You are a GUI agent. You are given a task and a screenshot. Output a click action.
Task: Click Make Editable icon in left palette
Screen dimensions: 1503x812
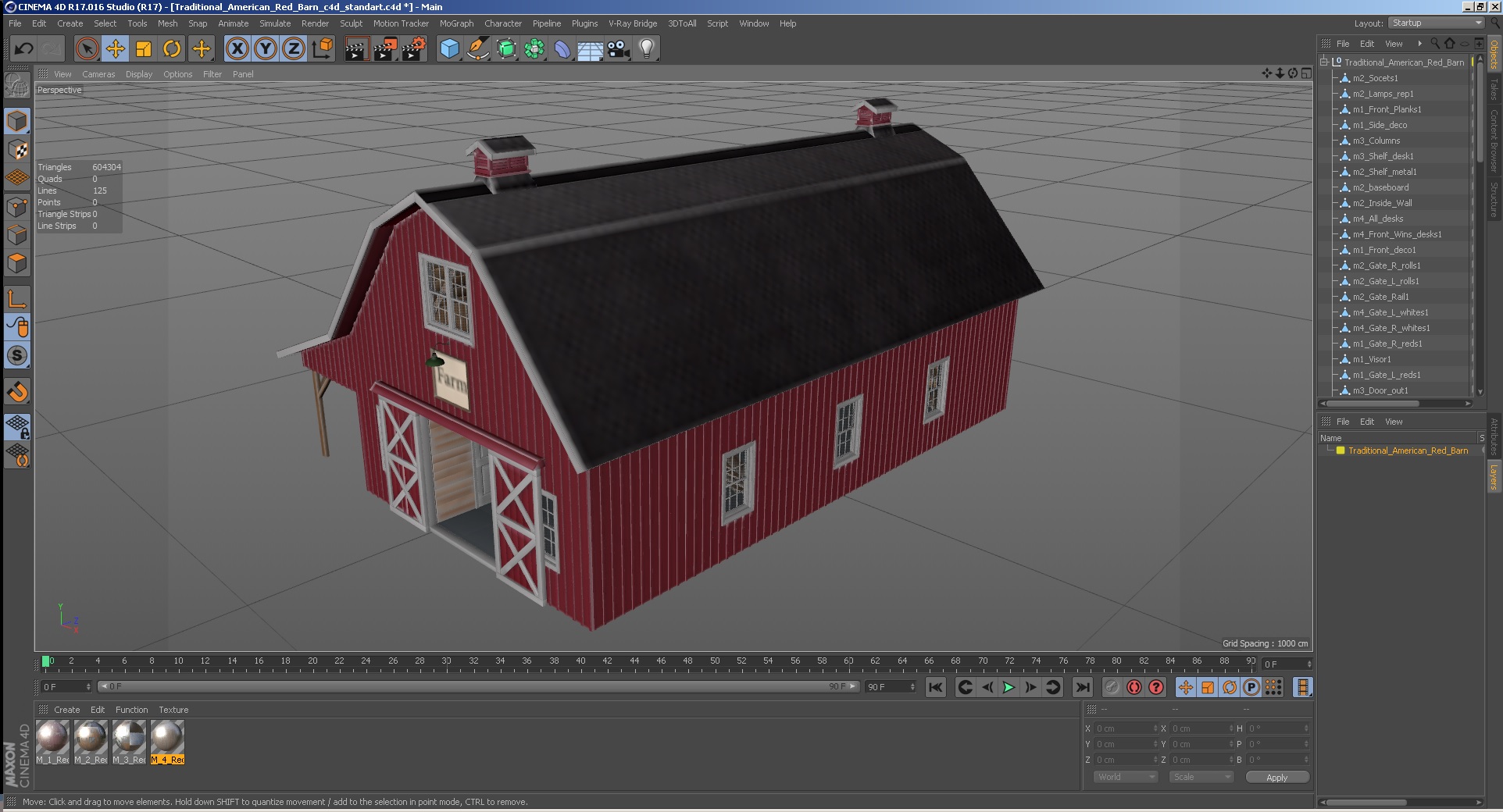coord(17,84)
